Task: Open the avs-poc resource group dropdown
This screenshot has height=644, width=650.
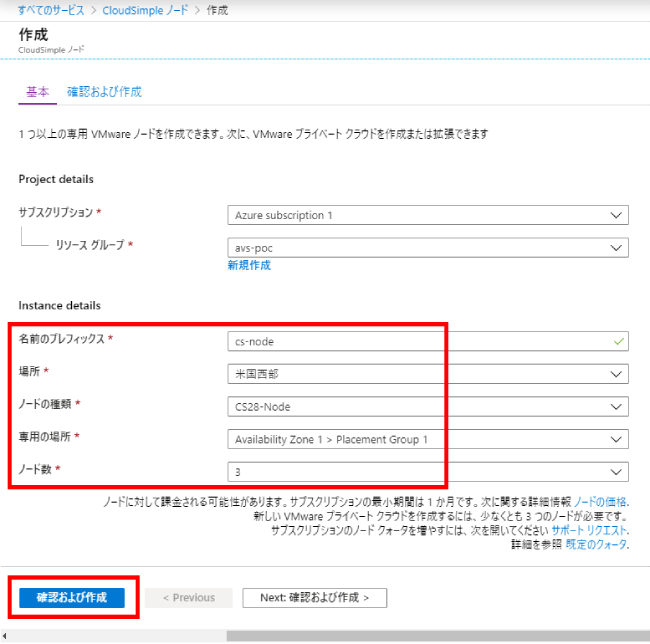Action: (x=428, y=248)
